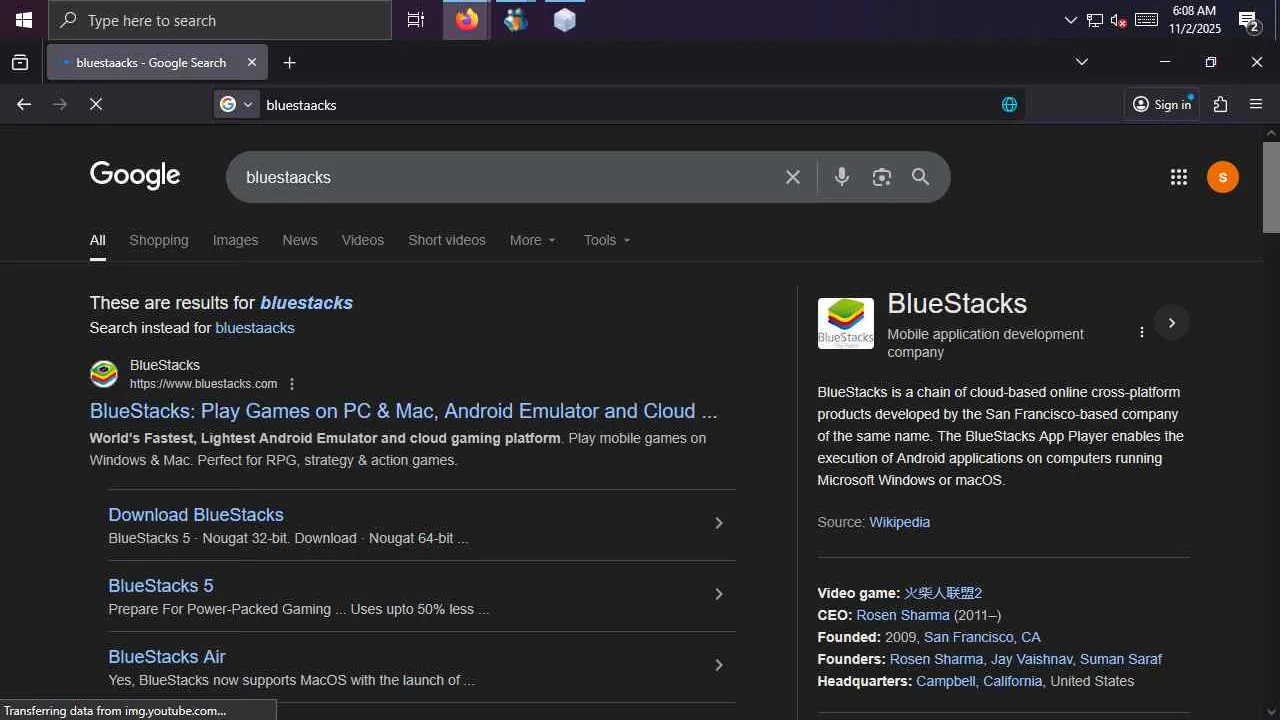Expand the More search filters dropdown
Image resolution: width=1280 pixels, height=720 pixels.
[532, 240]
